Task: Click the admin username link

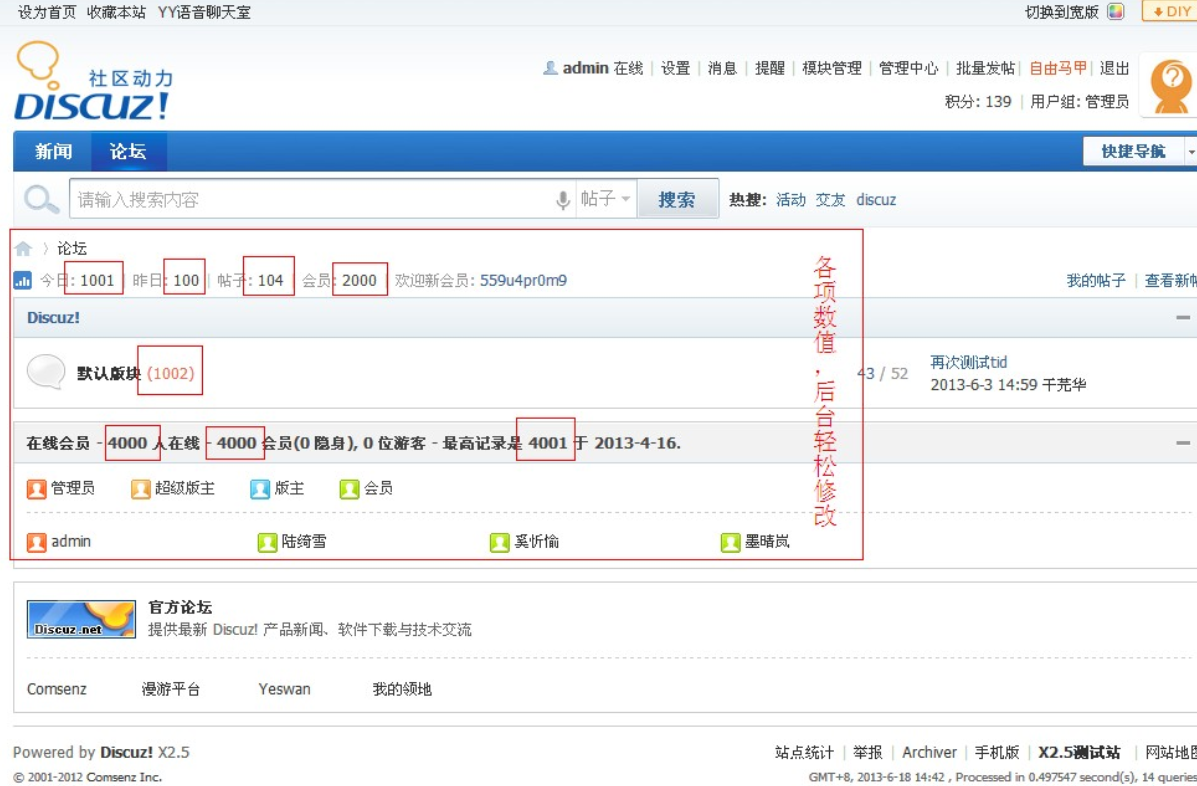Action: [x=586, y=69]
